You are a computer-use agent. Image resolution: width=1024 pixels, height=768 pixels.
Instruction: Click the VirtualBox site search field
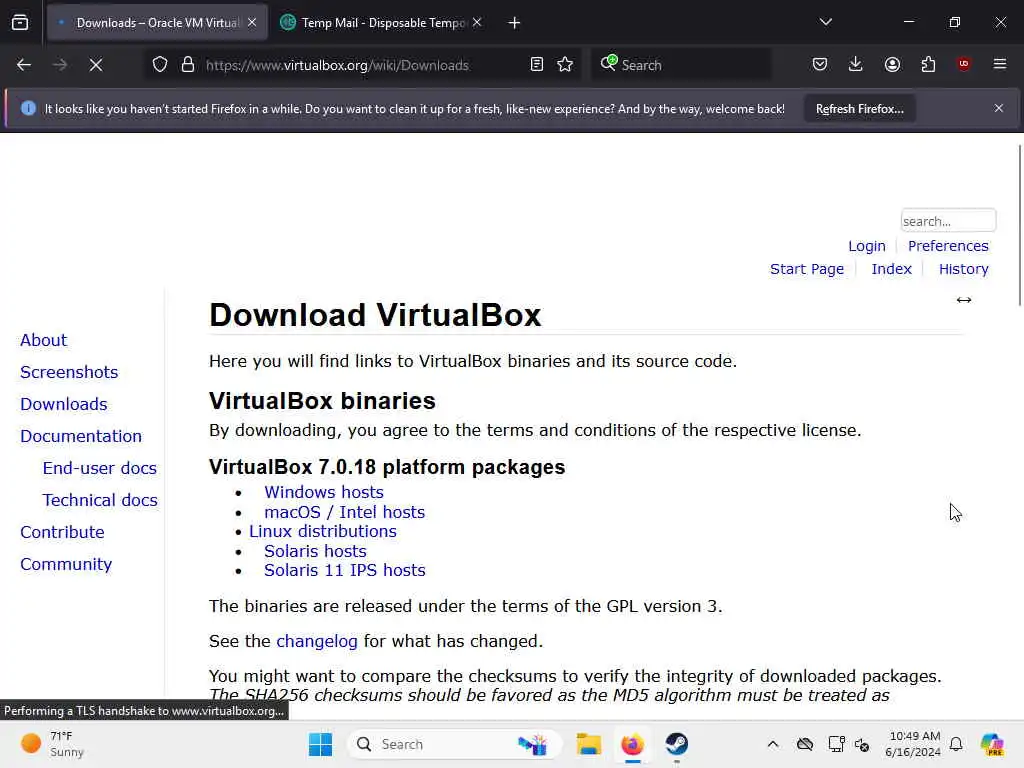948,221
